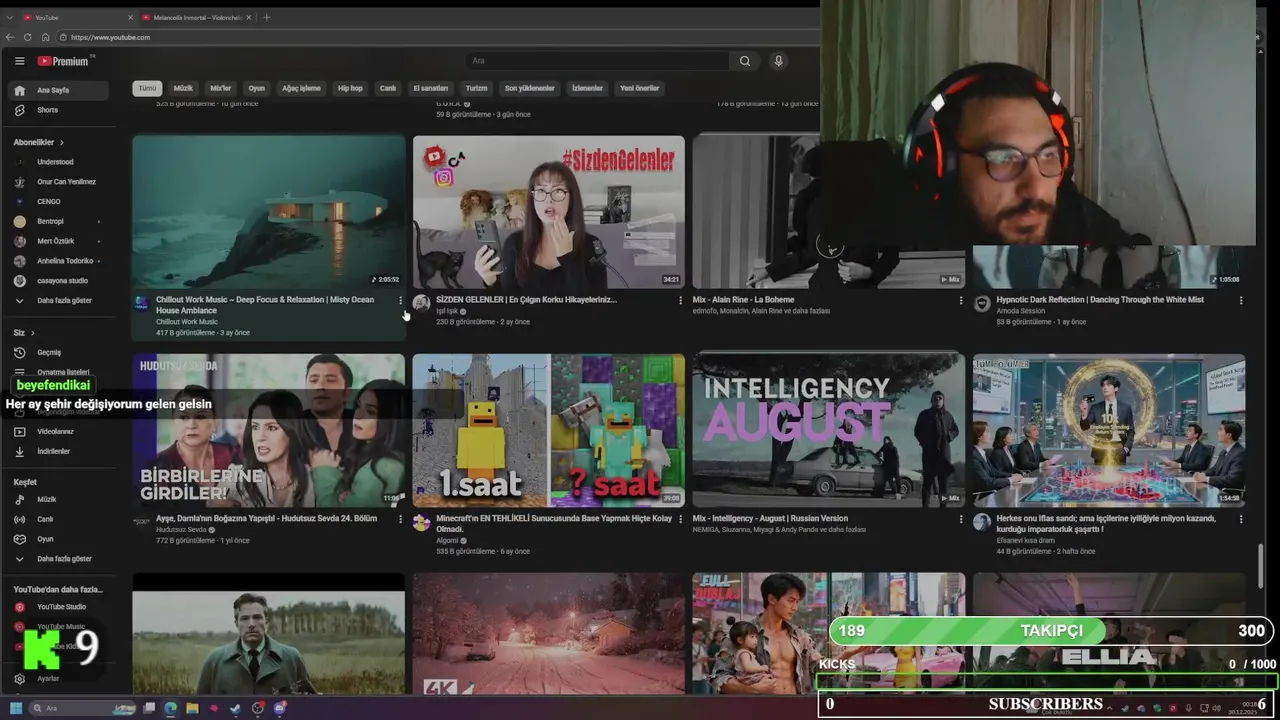1280x720 pixels.
Task: Click the YouTube Premium logo
Action: (x=64, y=61)
